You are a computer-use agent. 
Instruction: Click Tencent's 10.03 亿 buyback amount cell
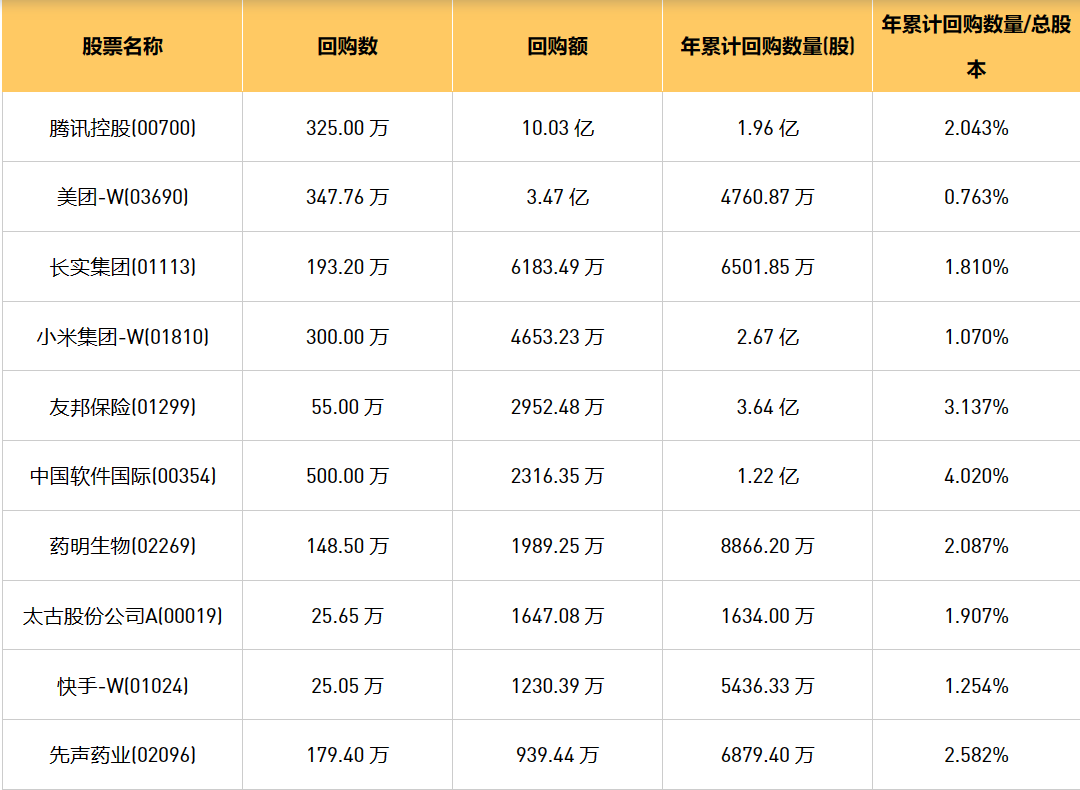[557, 128]
